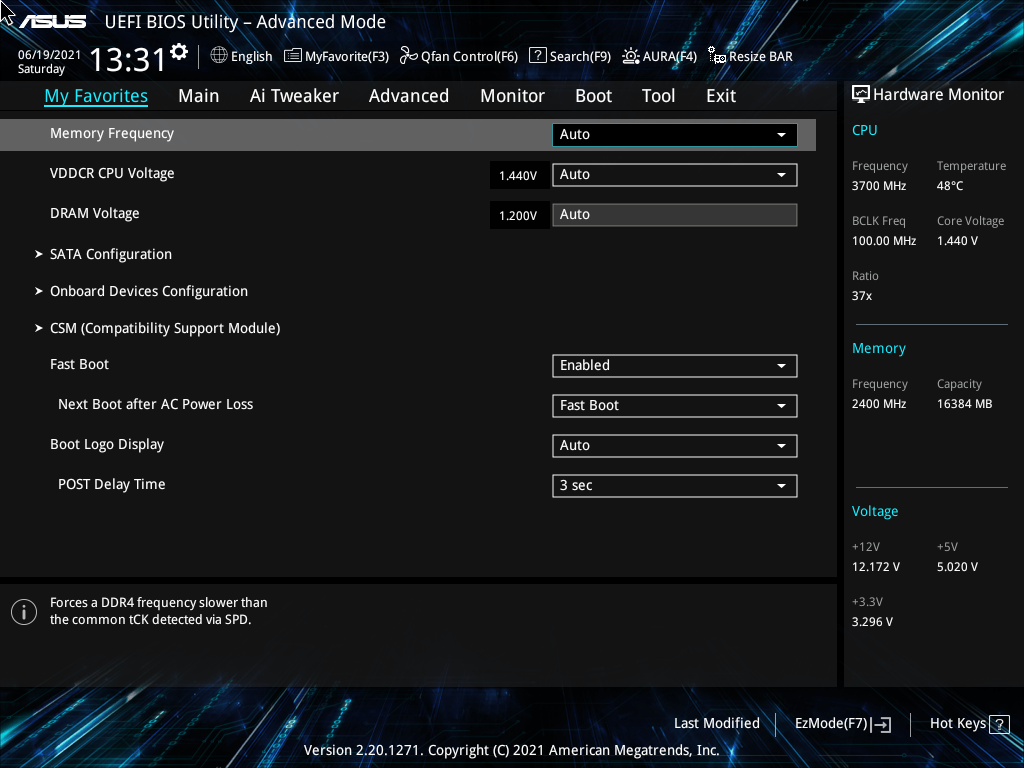Click the Hardware Monitor panel icon
Screen dimensions: 1024x768
(861, 93)
